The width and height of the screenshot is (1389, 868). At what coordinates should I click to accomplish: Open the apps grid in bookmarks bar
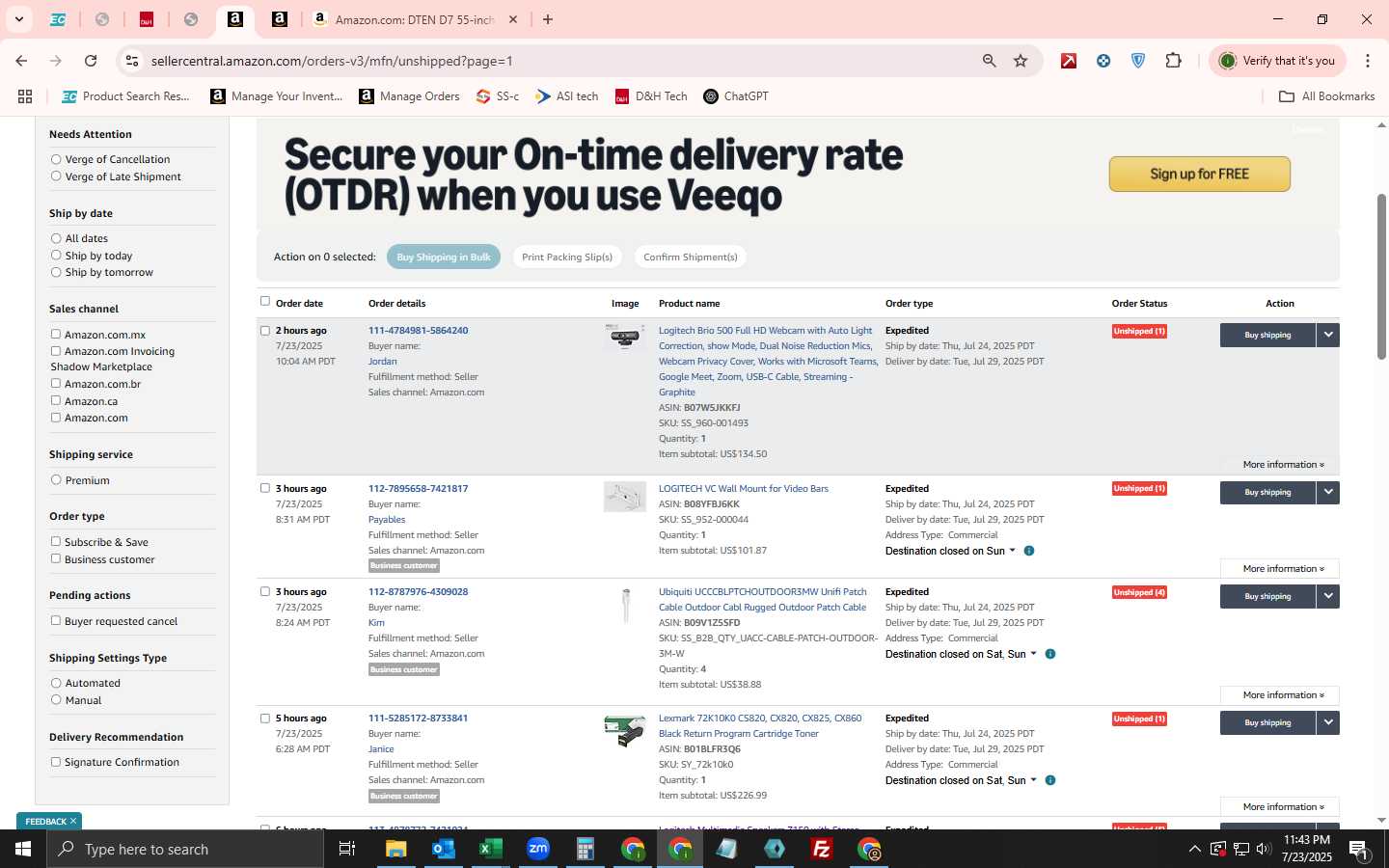point(25,96)
